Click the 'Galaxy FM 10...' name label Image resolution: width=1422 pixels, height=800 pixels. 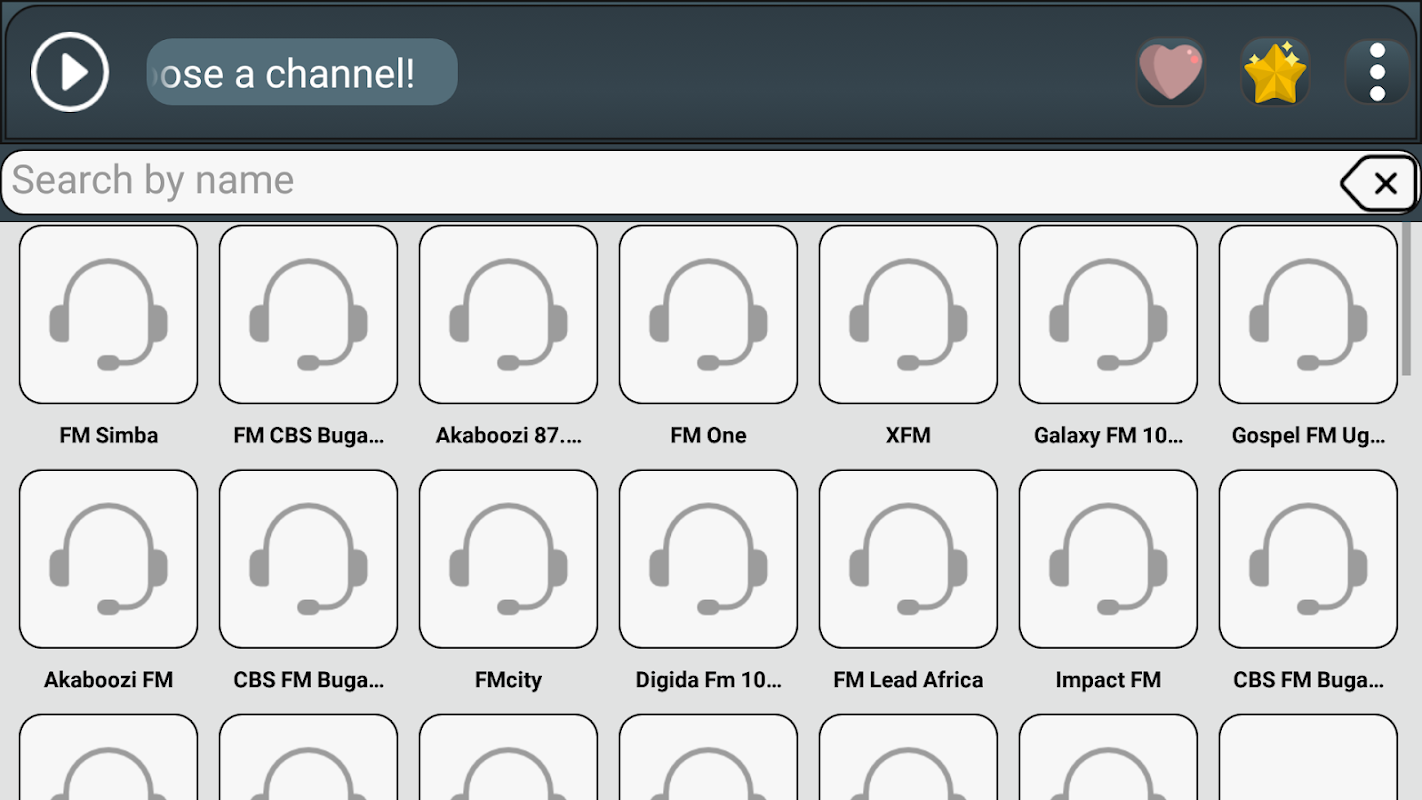(1109, 435)
